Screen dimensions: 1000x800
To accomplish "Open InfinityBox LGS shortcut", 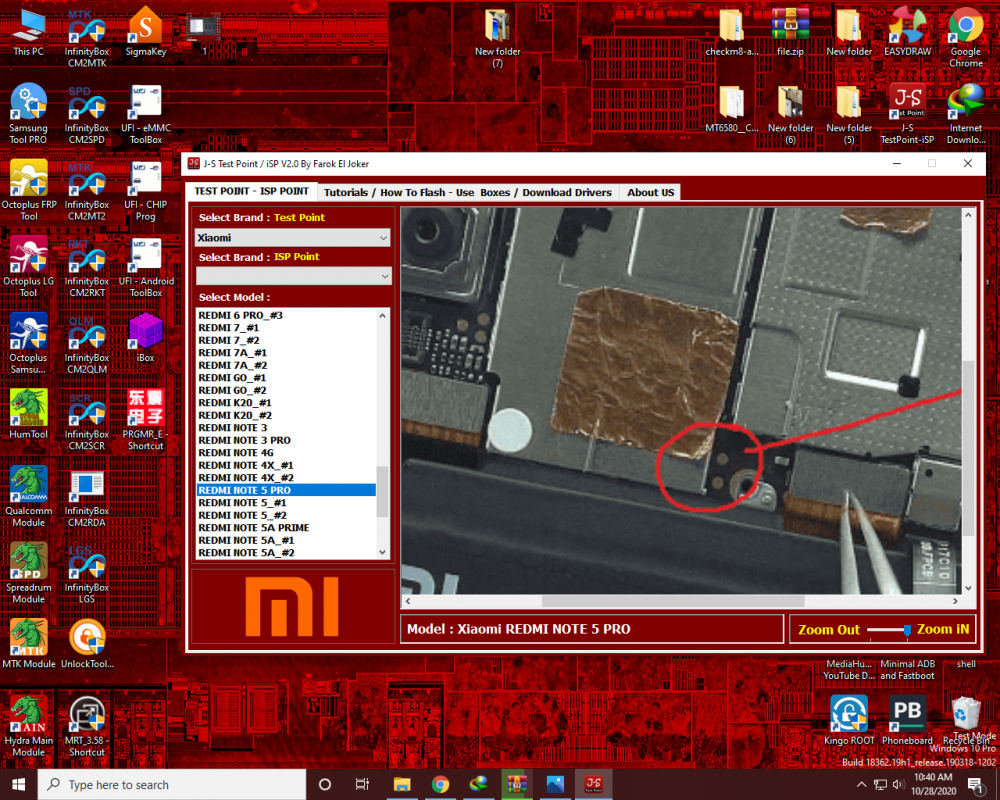I will (87, 574).
